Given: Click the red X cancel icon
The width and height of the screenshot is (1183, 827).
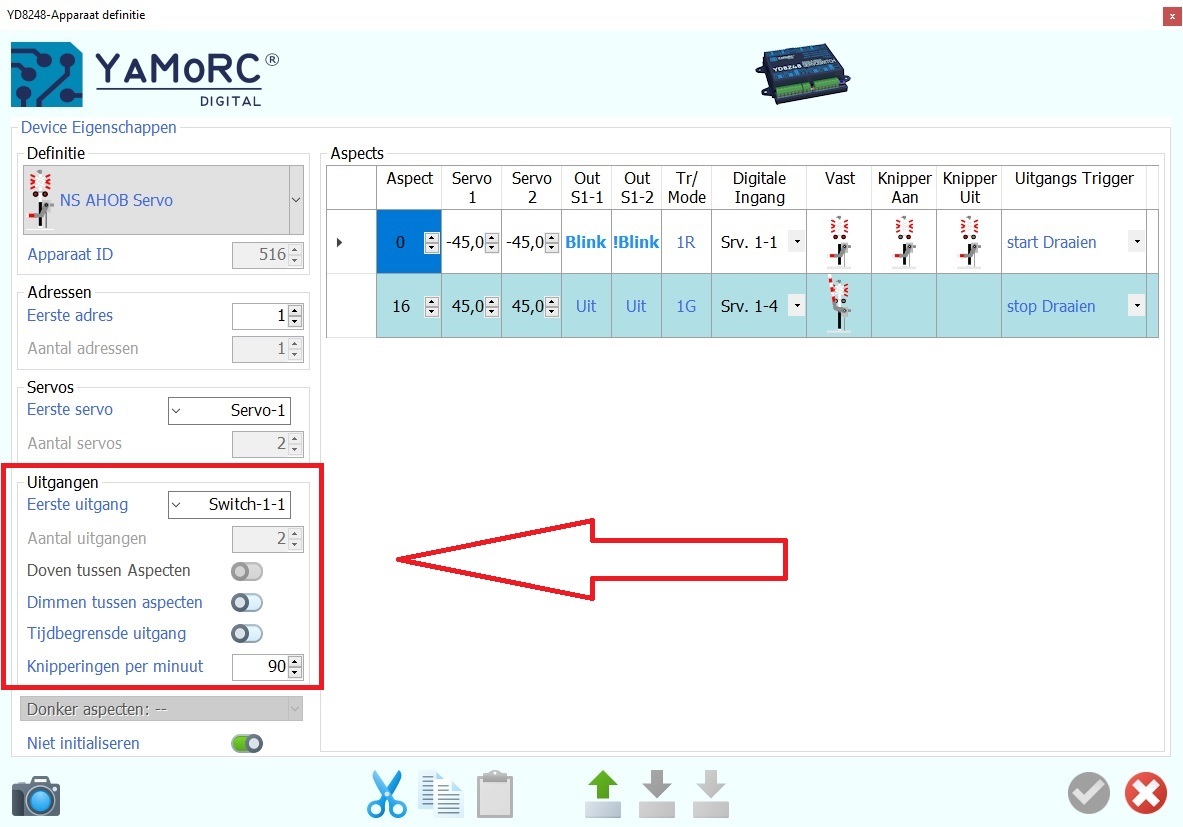Looking at the screenshot, I should click(x=1145, y=794).
